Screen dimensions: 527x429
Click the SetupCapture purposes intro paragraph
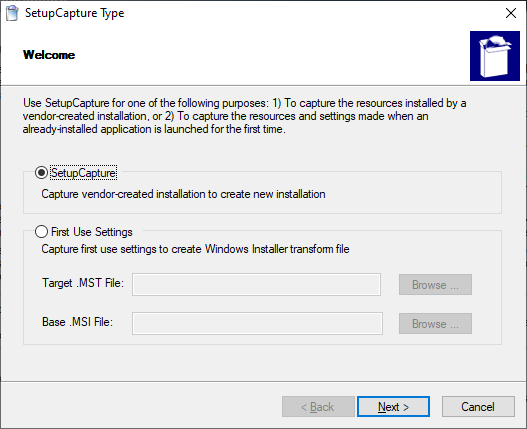(244, 116)
